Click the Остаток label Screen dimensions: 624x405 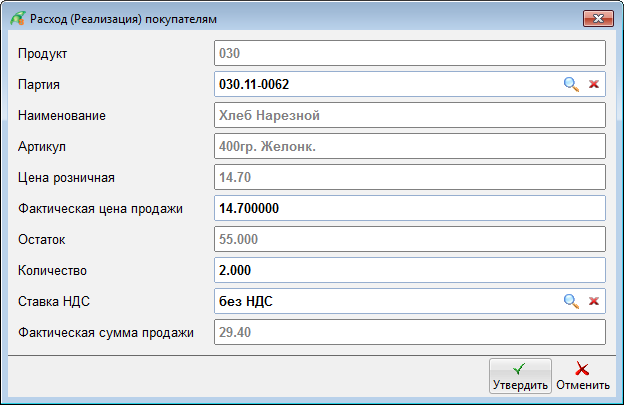(41, 239)
